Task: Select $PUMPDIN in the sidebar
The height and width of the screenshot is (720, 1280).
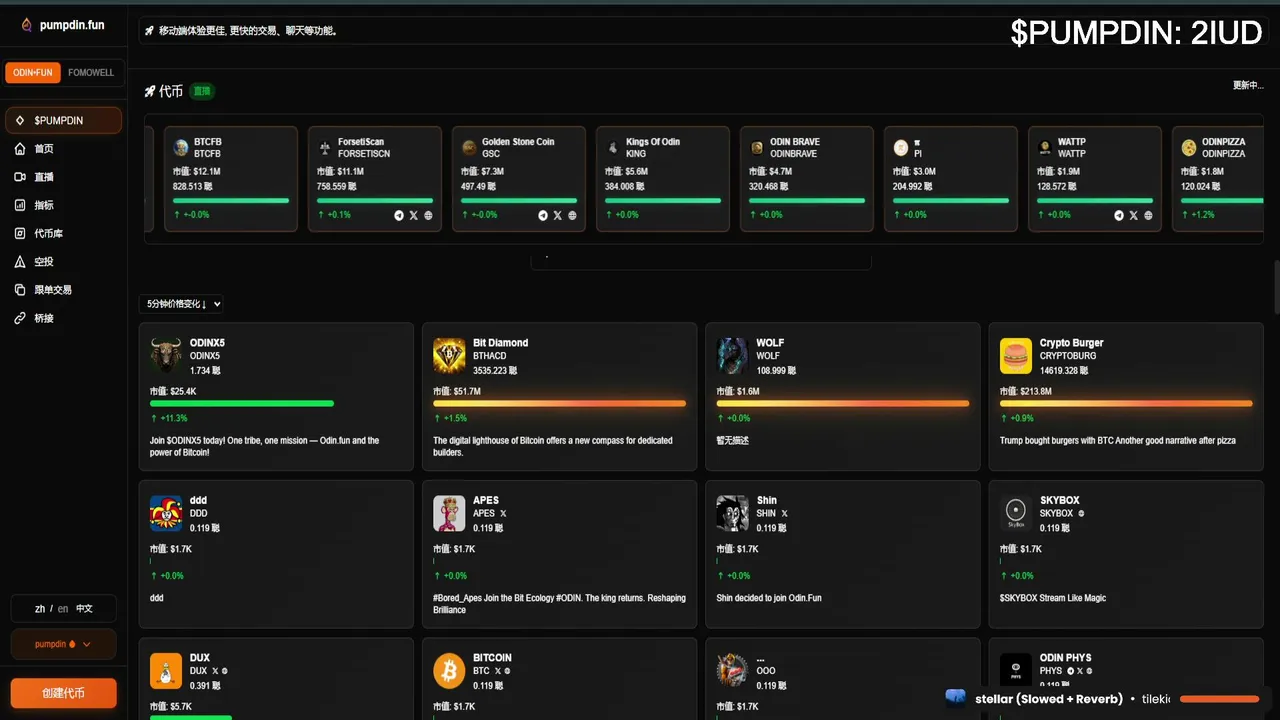Action: pyautogui.click(x=63, y=121)
